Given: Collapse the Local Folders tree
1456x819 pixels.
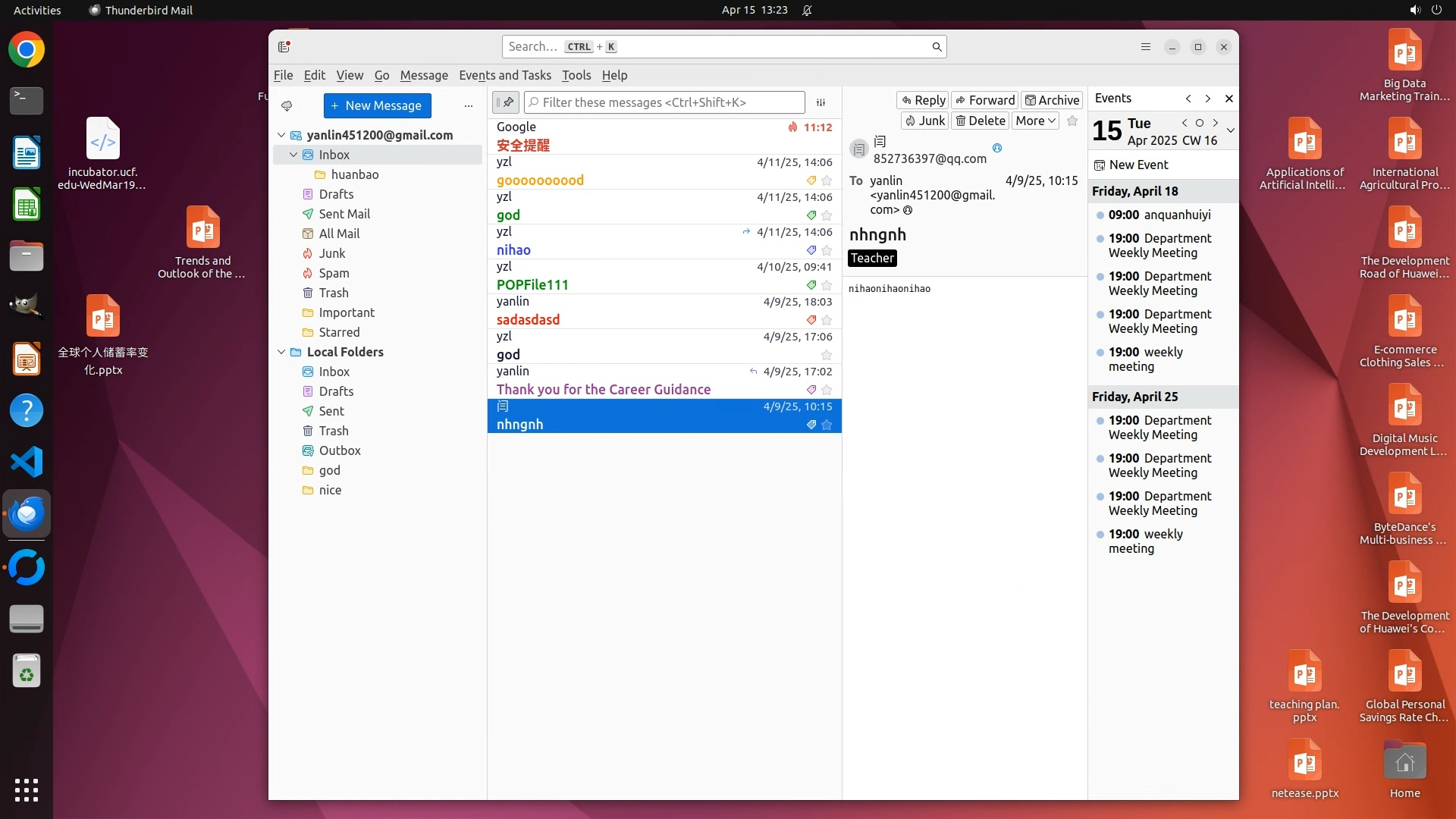Looking at the screenshot, I should 281,352.
